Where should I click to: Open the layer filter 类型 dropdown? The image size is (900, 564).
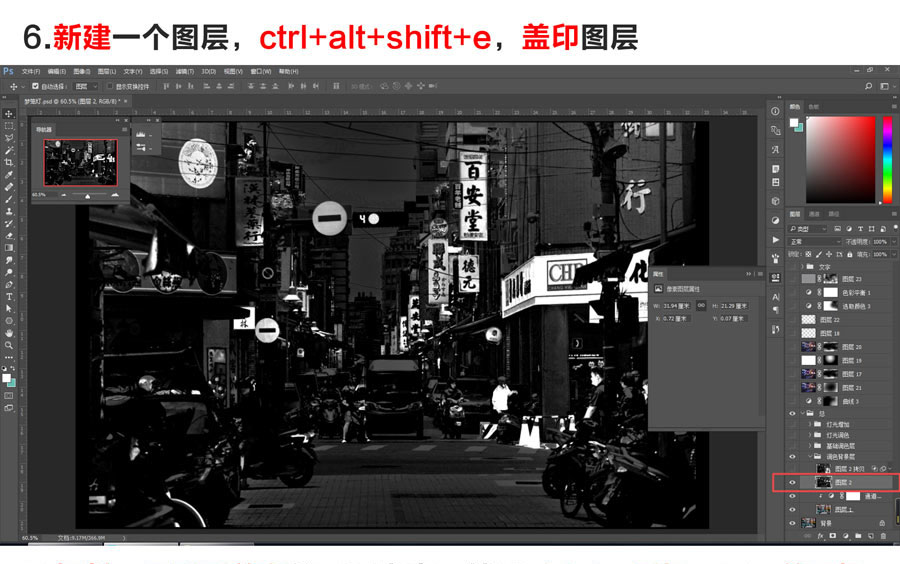[x=808, y=229]
